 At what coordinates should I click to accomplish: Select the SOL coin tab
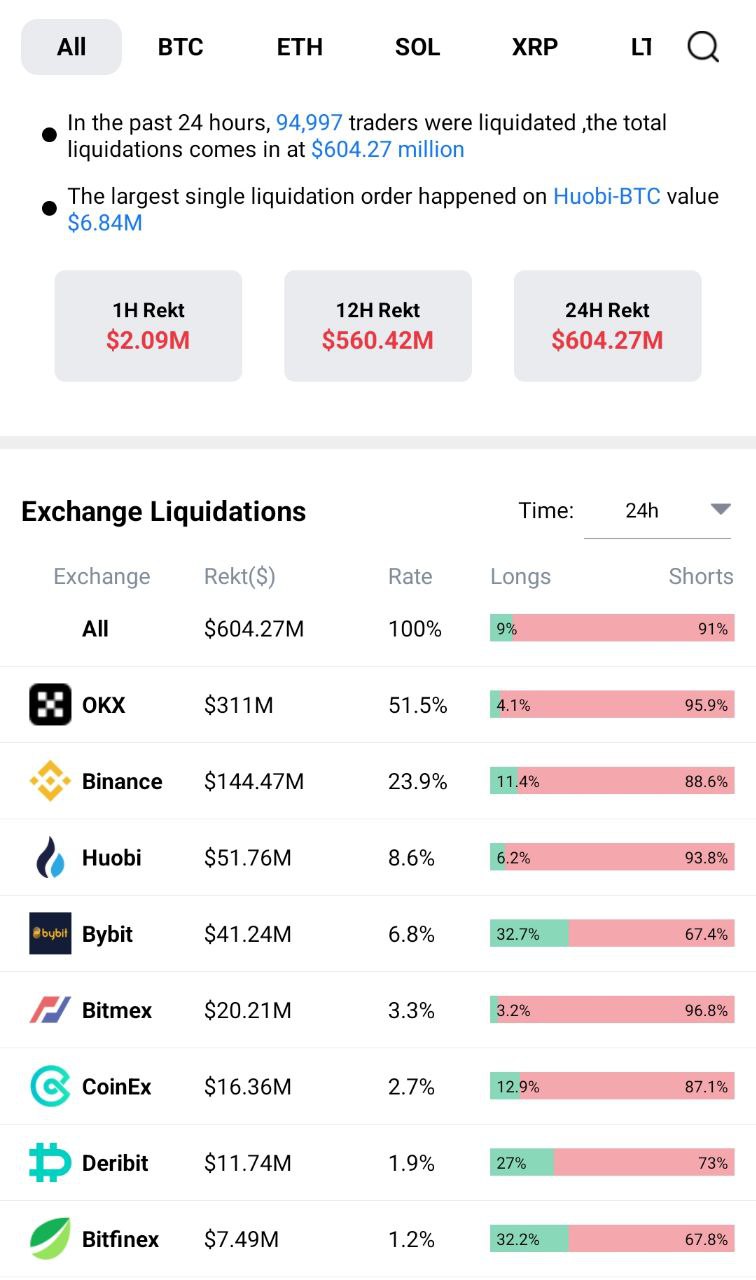point(417,47)
